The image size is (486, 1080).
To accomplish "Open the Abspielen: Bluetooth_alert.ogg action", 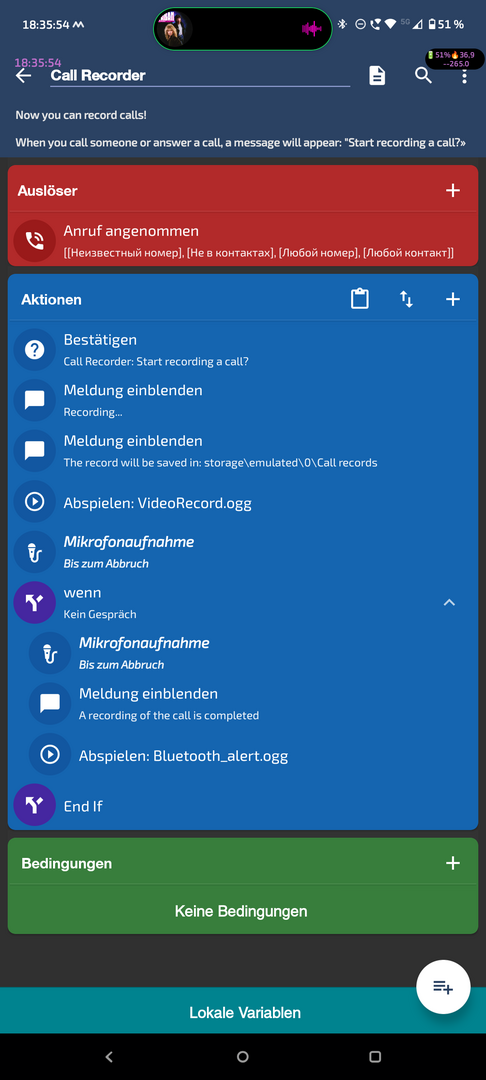I will pos(251,756).
